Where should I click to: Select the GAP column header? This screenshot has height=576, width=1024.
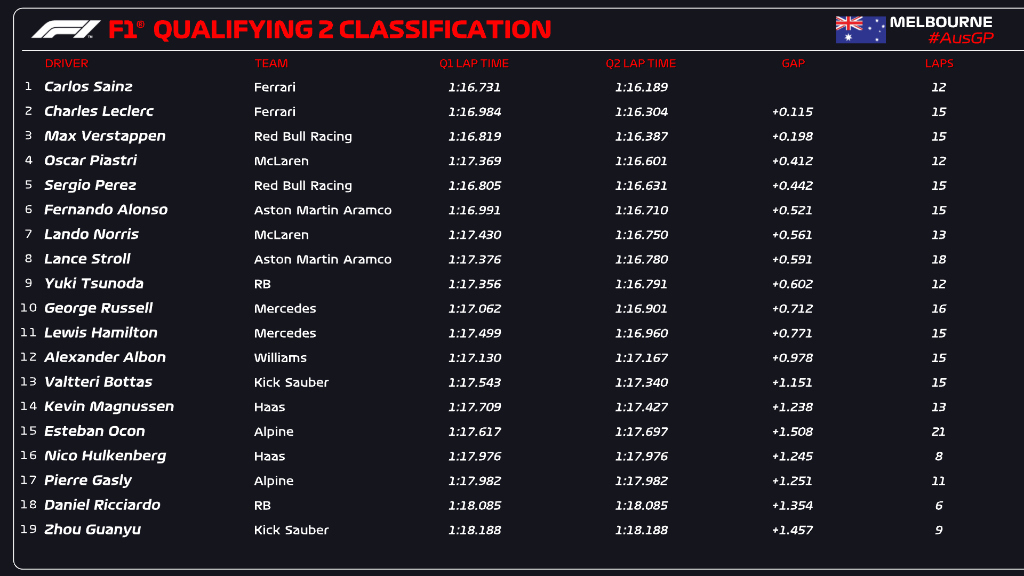(793, 63)
